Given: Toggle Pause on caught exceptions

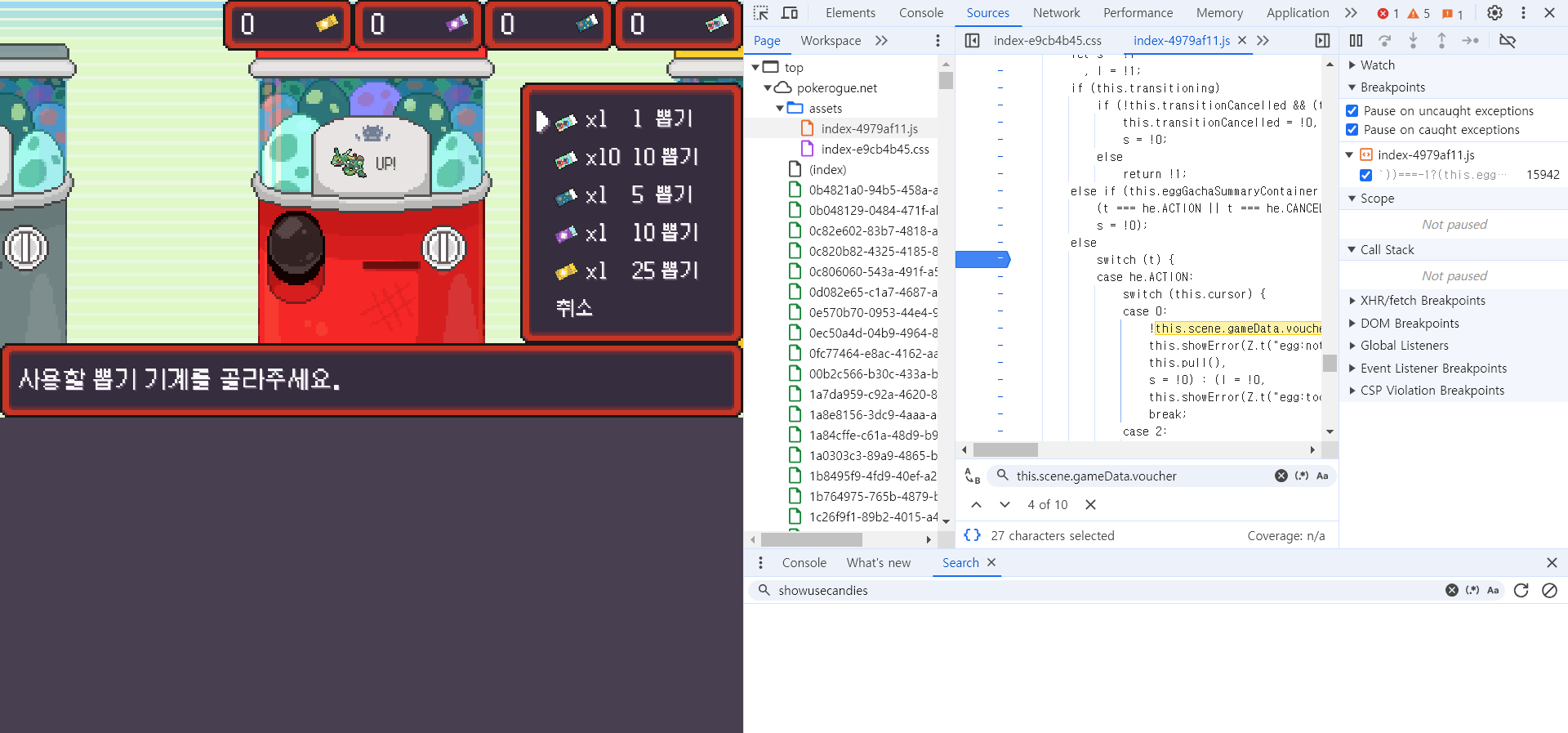Looking at the screenshot, I should tap(1352, 129).
